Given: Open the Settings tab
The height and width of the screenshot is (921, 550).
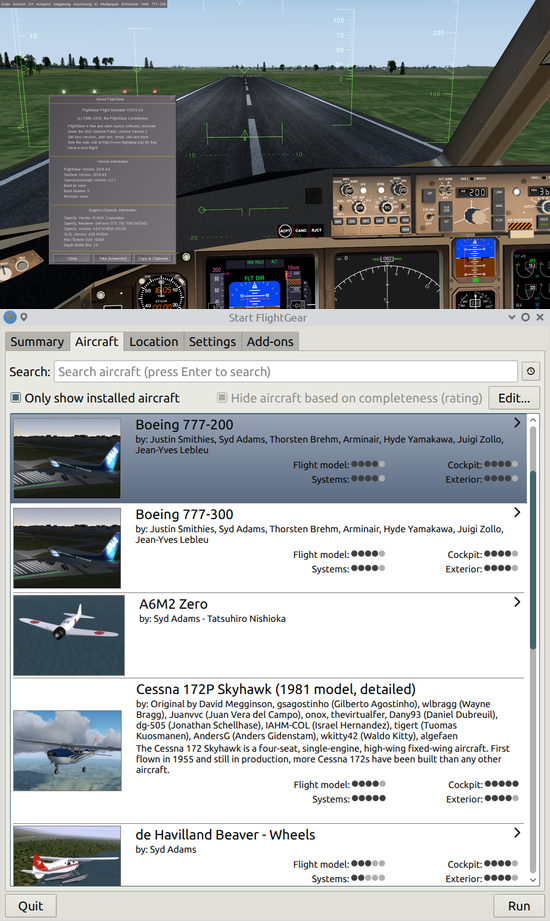Looking at the screenshot, I should (212, 341).
